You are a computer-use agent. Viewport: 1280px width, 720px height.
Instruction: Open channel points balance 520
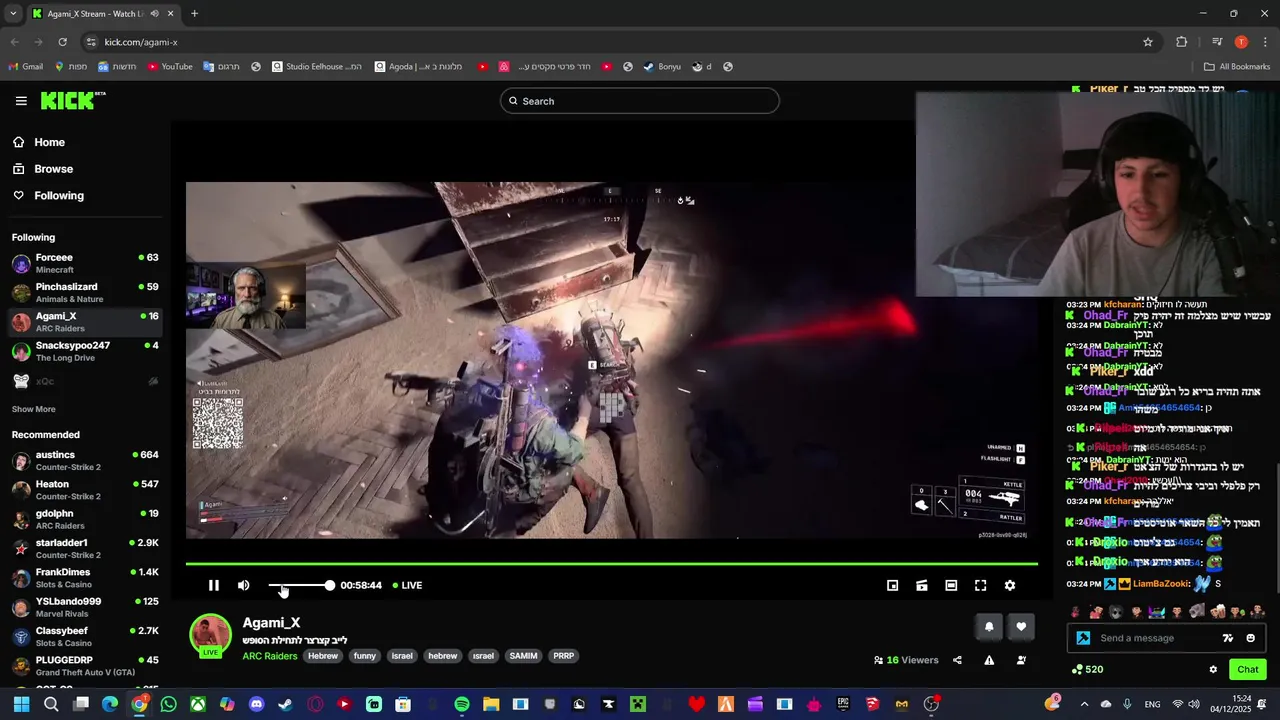[x=1087, y=669]
